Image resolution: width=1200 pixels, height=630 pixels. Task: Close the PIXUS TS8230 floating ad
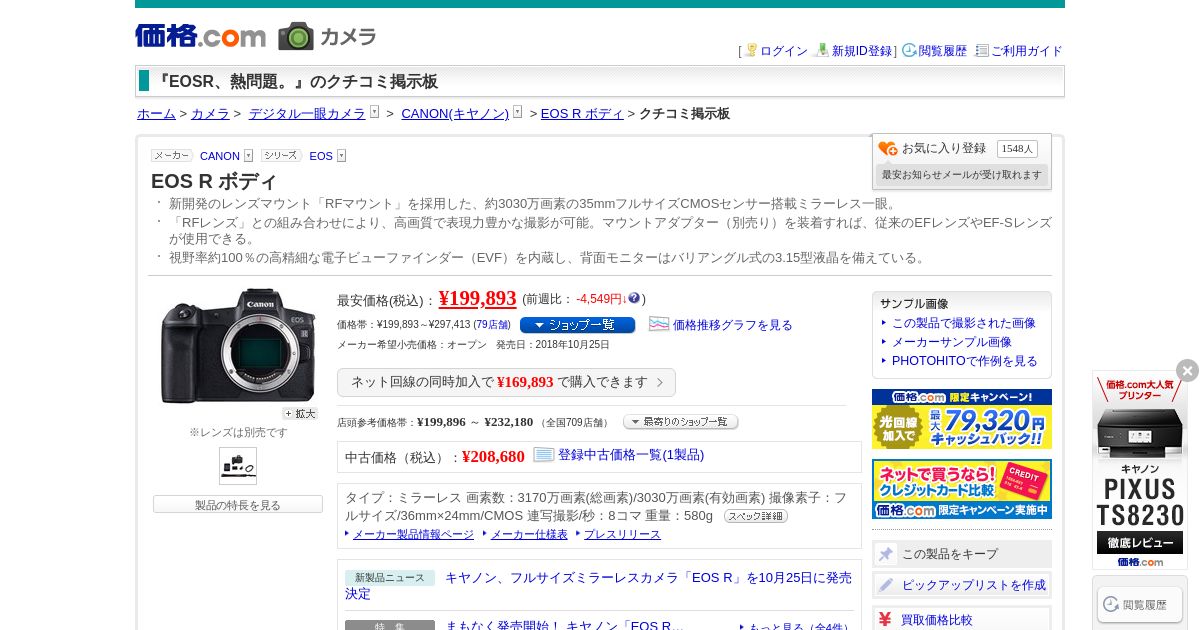(1187, 371)
